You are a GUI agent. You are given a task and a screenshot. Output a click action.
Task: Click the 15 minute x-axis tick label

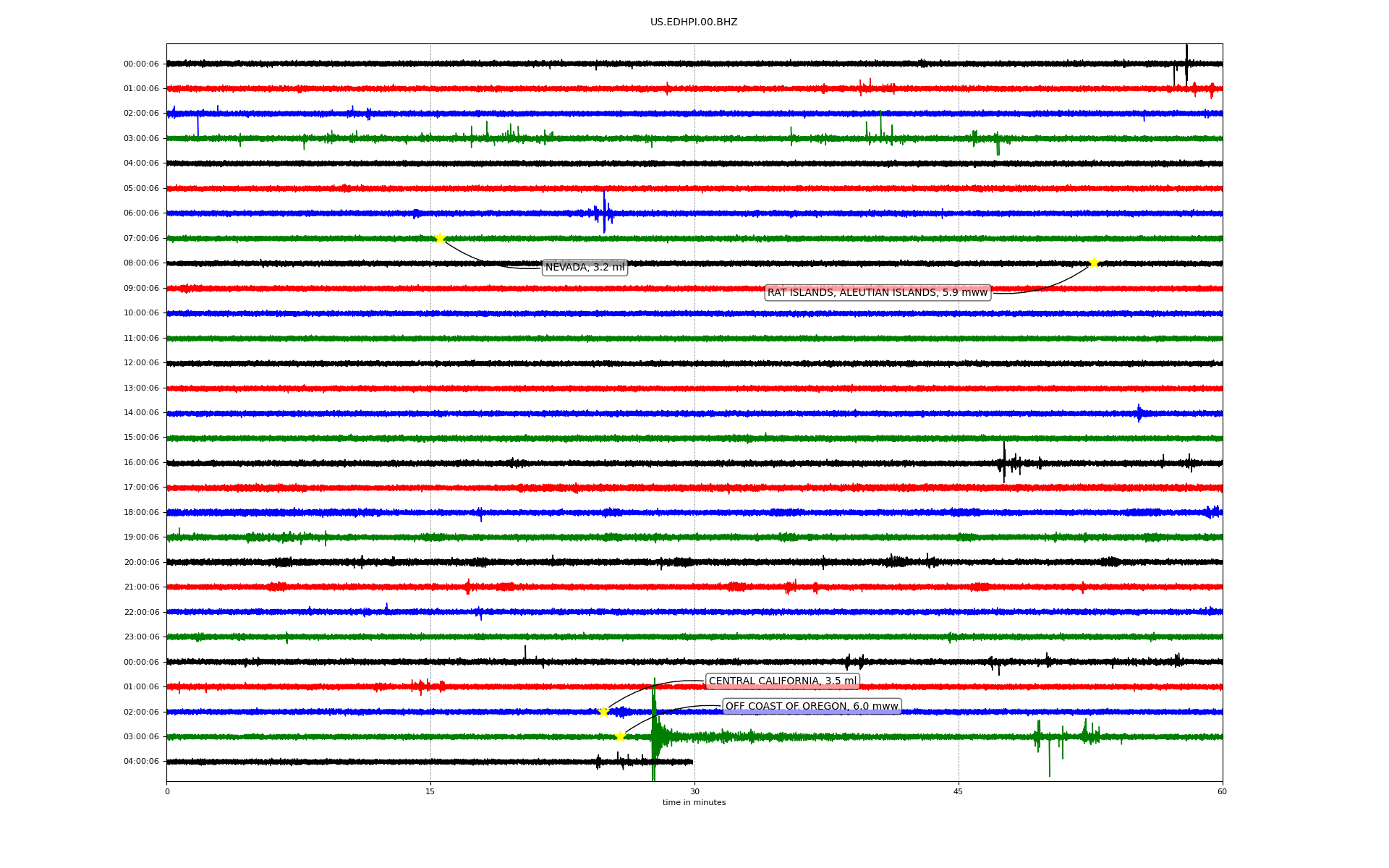430,791
